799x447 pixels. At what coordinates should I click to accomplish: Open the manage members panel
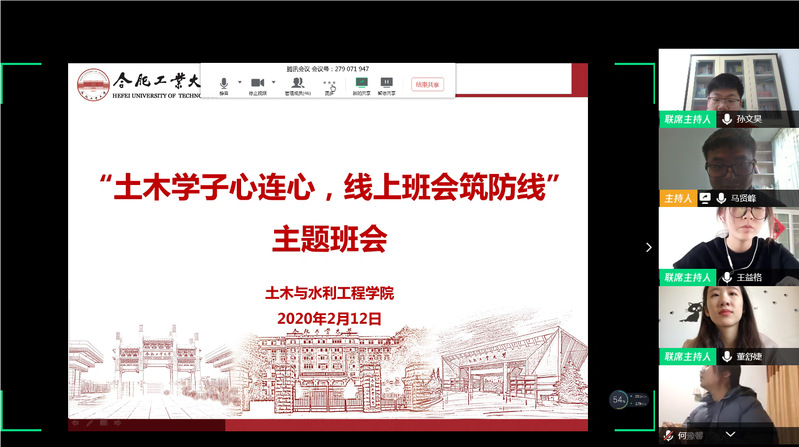tap(297, 84)
